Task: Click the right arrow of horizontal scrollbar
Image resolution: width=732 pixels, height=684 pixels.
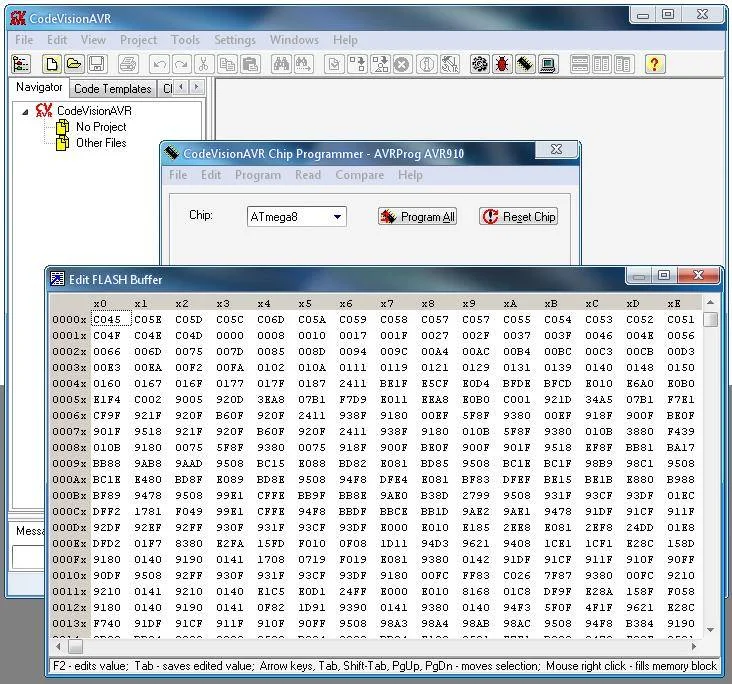Action: (694, 647)
